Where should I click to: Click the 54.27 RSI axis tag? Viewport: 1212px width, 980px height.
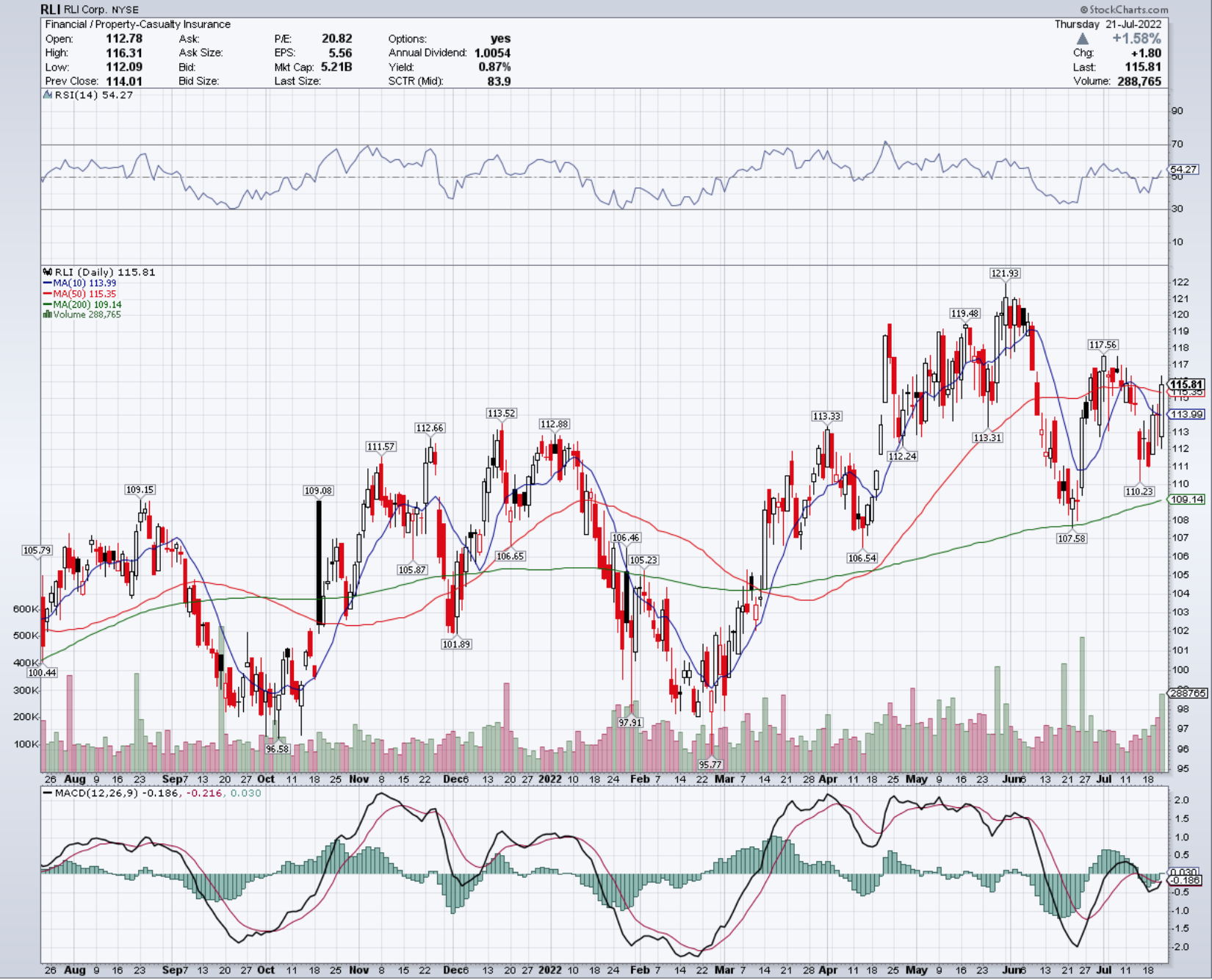1184,169
